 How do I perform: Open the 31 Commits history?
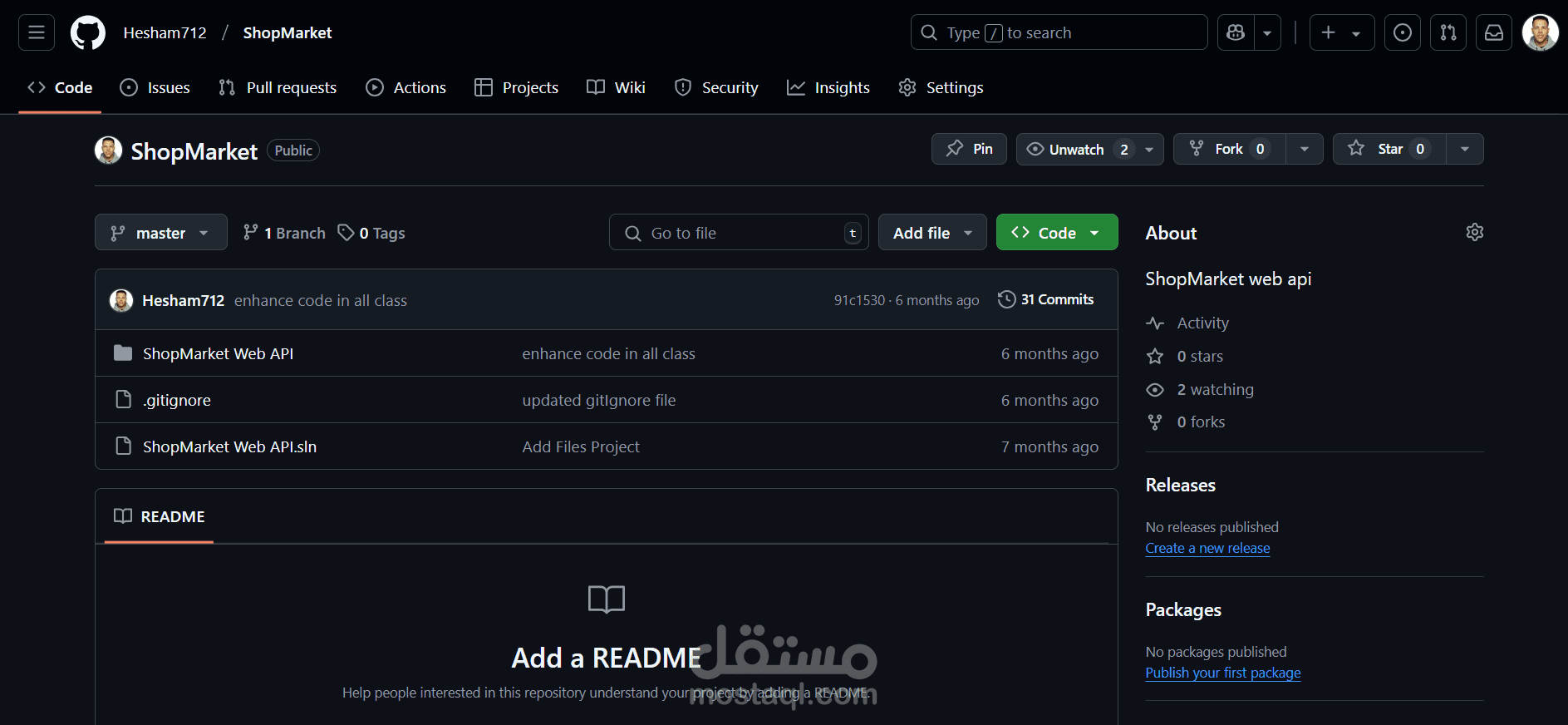[1046, 299]
